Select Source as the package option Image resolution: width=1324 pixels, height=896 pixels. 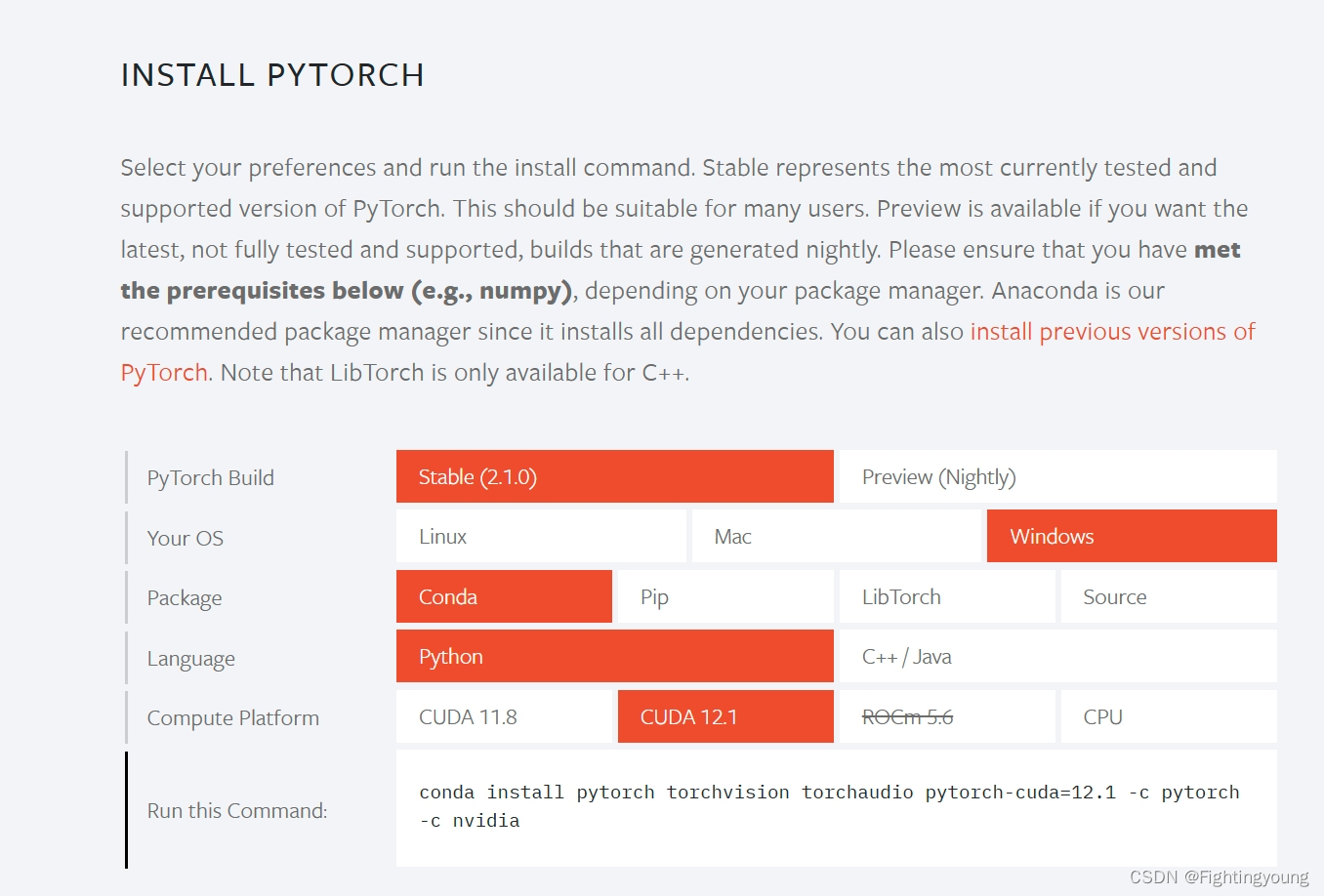[x=1168, y=596]
